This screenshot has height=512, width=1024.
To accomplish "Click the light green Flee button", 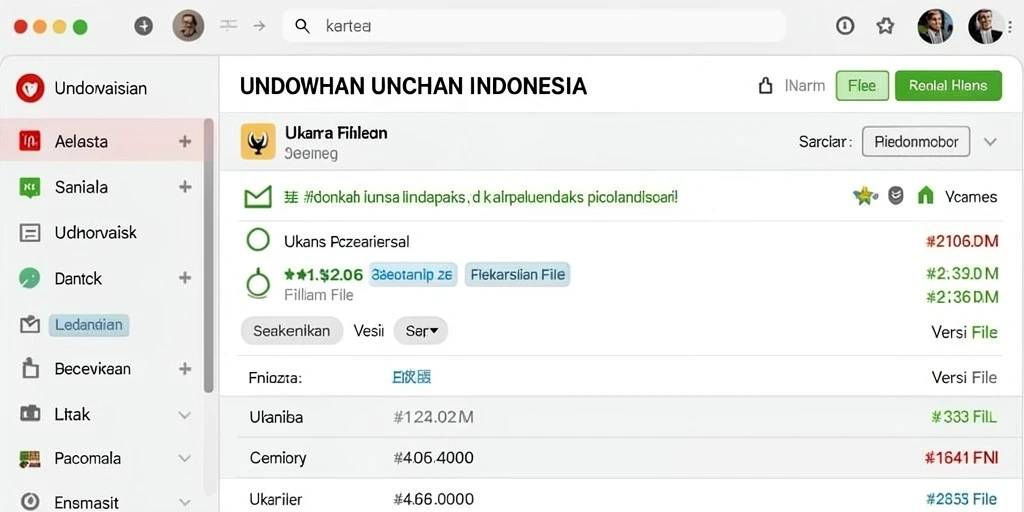I will click(862, 86).
